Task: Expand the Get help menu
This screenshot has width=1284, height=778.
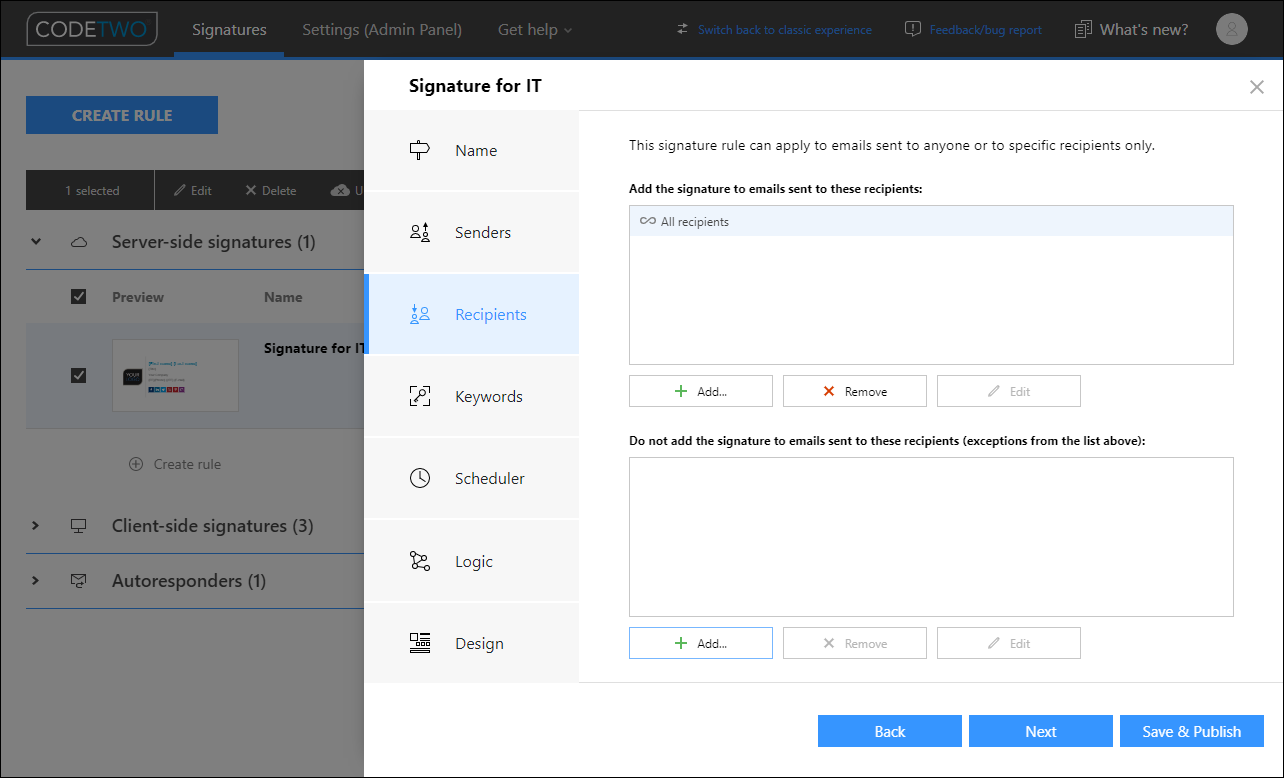Action: [x=535, y=29]
